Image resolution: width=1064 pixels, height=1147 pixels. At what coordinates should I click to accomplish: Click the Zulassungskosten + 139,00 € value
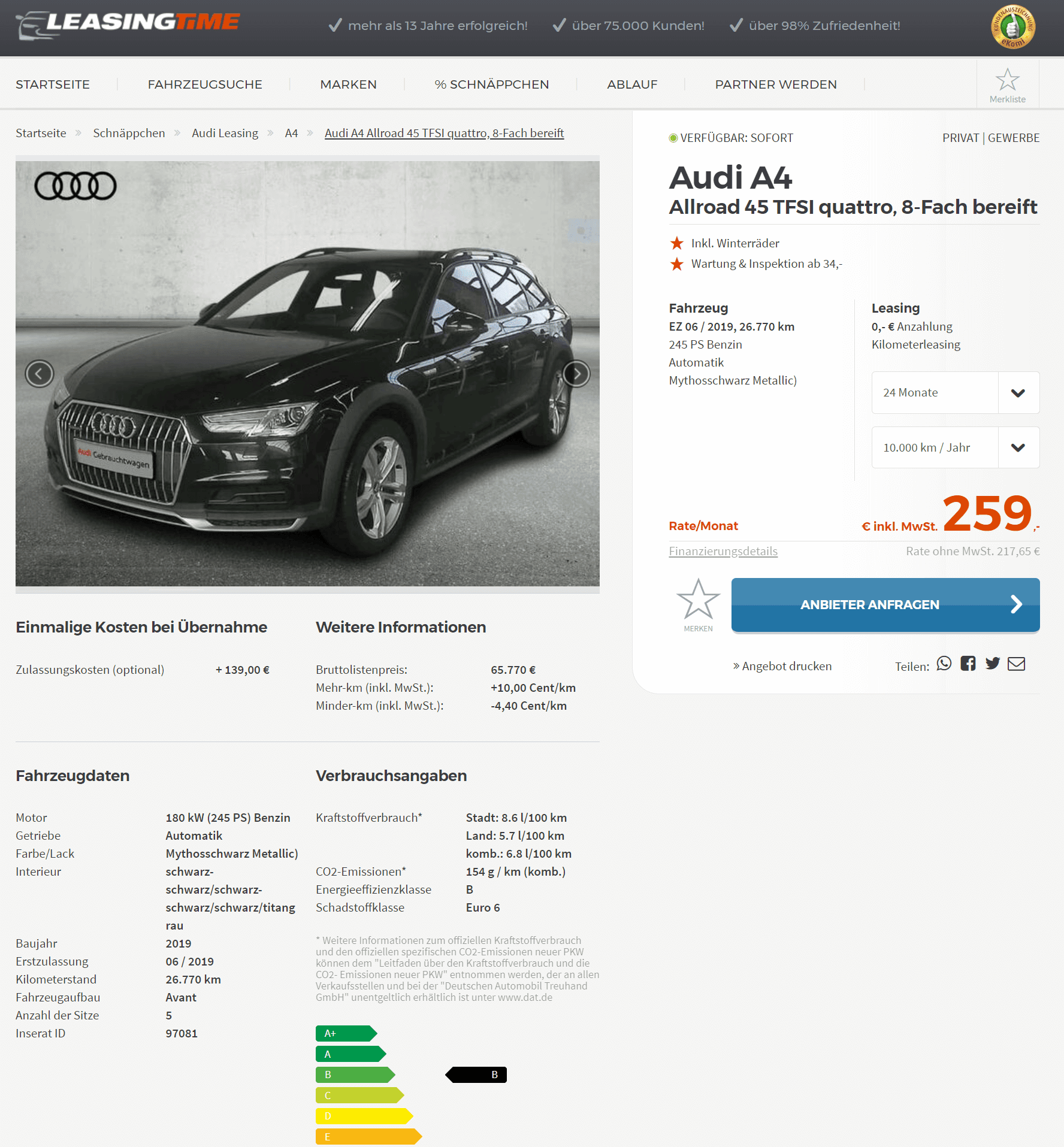click(x=243, y=670)
